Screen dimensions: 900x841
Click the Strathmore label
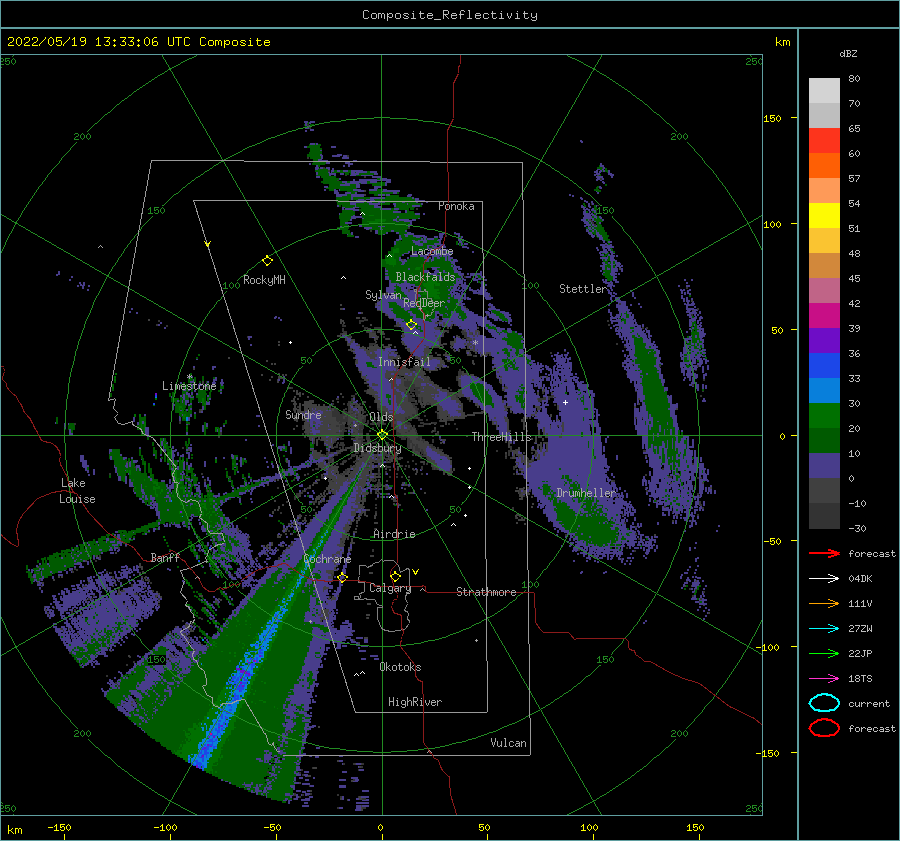[486, 592]
